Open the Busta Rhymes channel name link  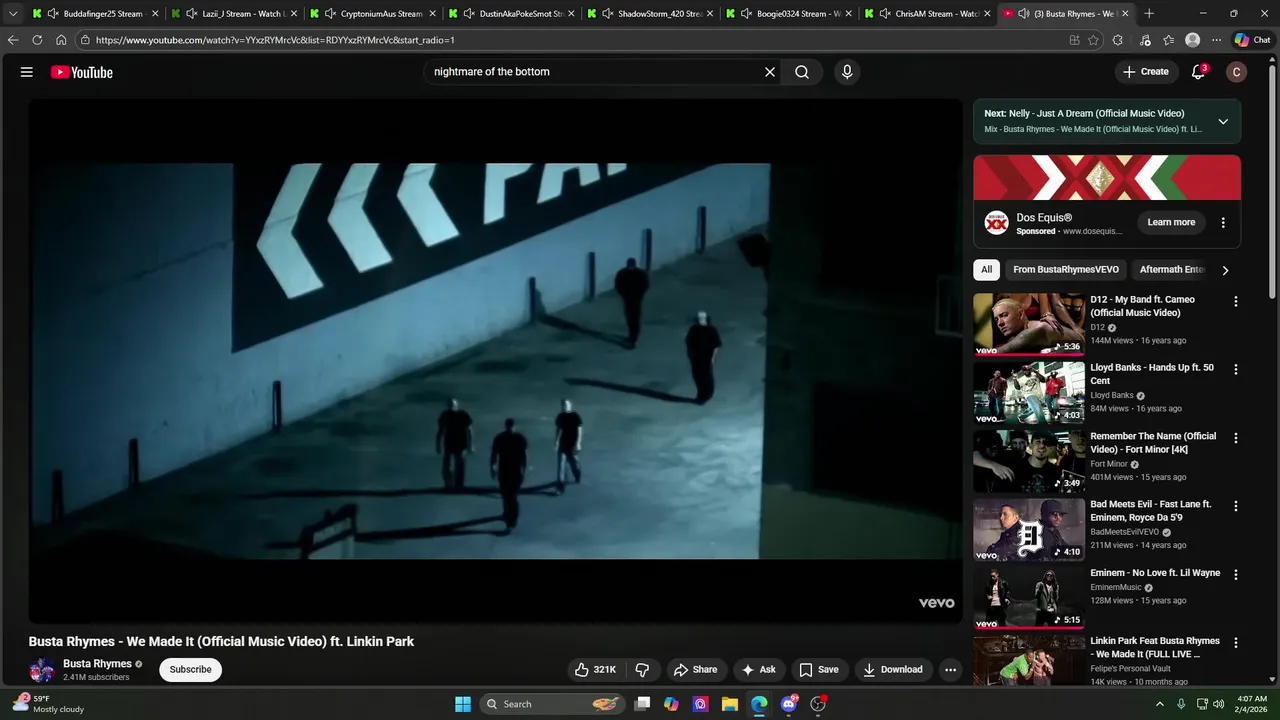pos(97,664)
